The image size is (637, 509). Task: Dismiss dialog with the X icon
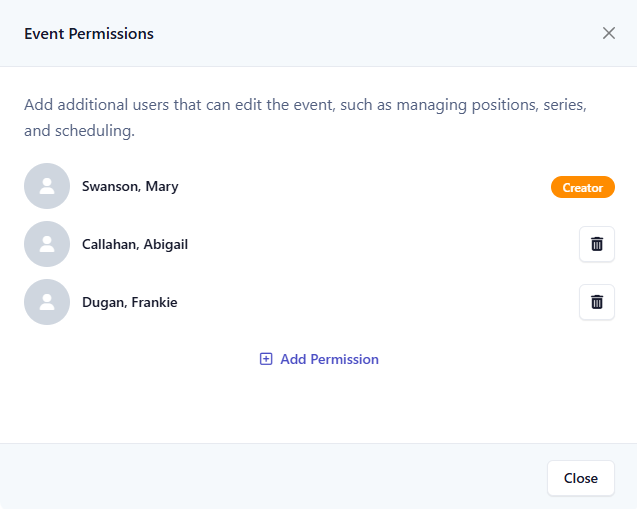coord(609,33)
